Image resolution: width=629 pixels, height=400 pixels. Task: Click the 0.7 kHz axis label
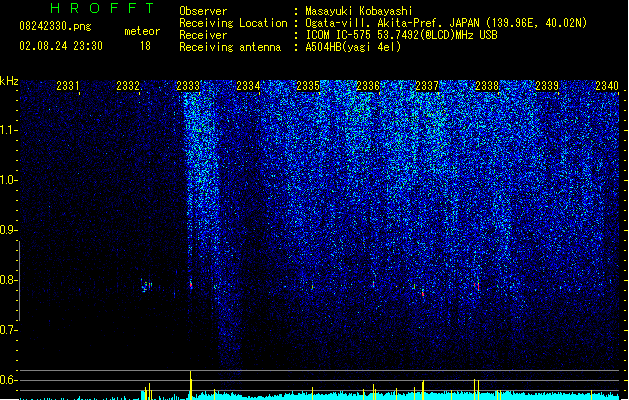[8, 330]
